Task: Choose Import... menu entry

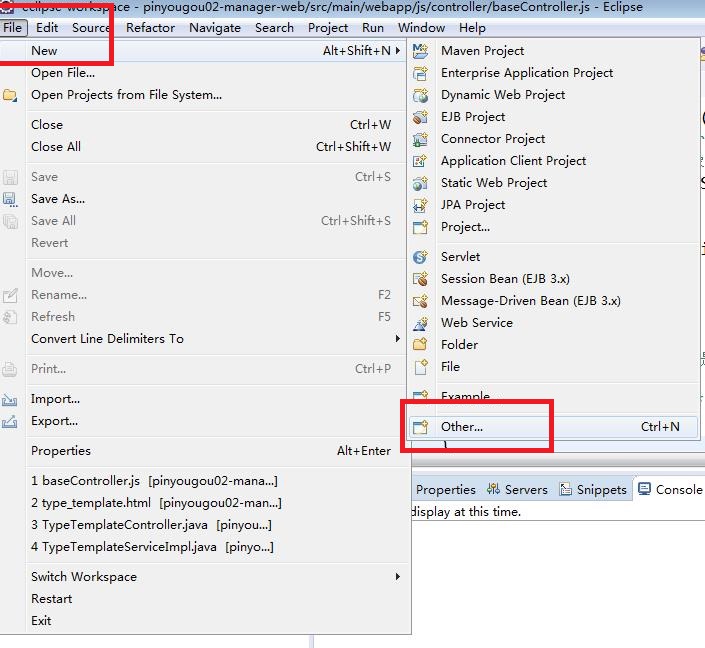Action: (x=202, y=399)
